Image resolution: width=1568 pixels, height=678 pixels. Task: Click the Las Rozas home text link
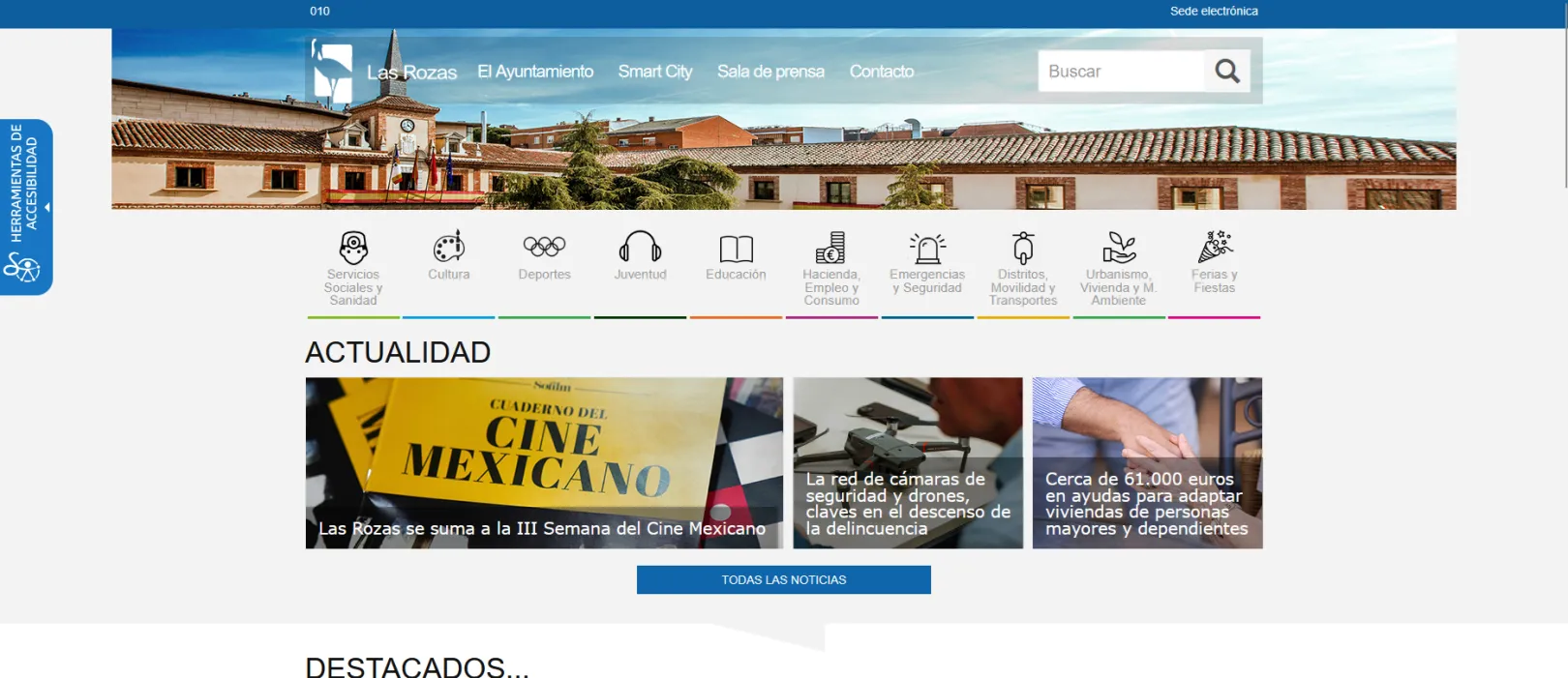[x=411, y=73]
